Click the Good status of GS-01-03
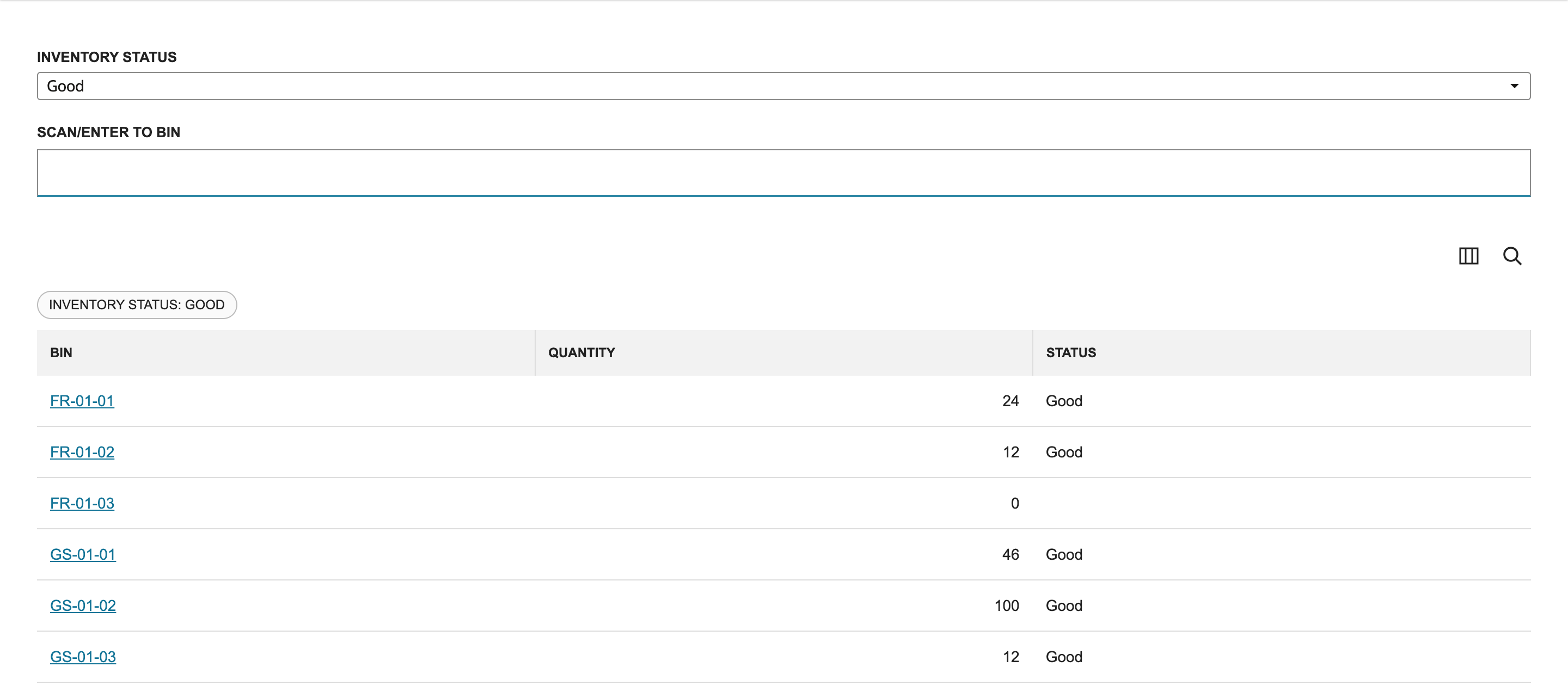 click(x=1064, y=656)
